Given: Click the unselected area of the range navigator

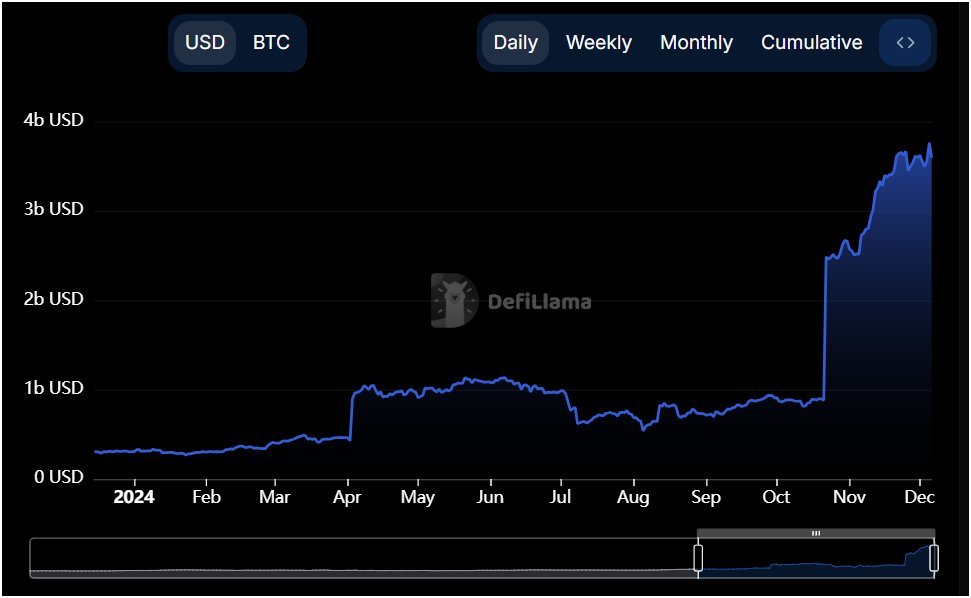Looking at the screenshot, I should coord(362,558).
